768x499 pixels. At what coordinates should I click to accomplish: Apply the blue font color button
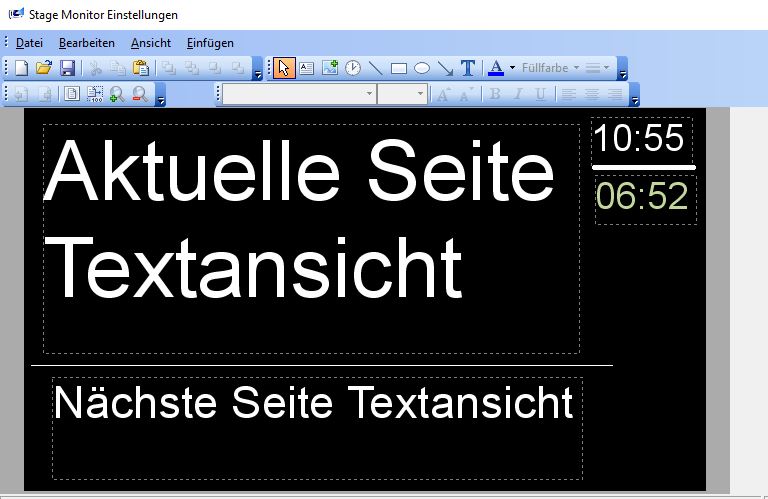496,68
